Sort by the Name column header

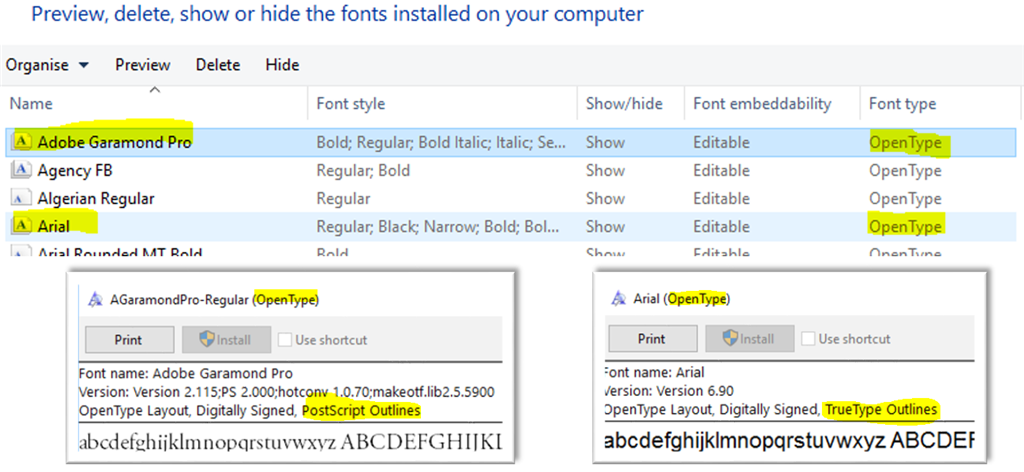154,103
